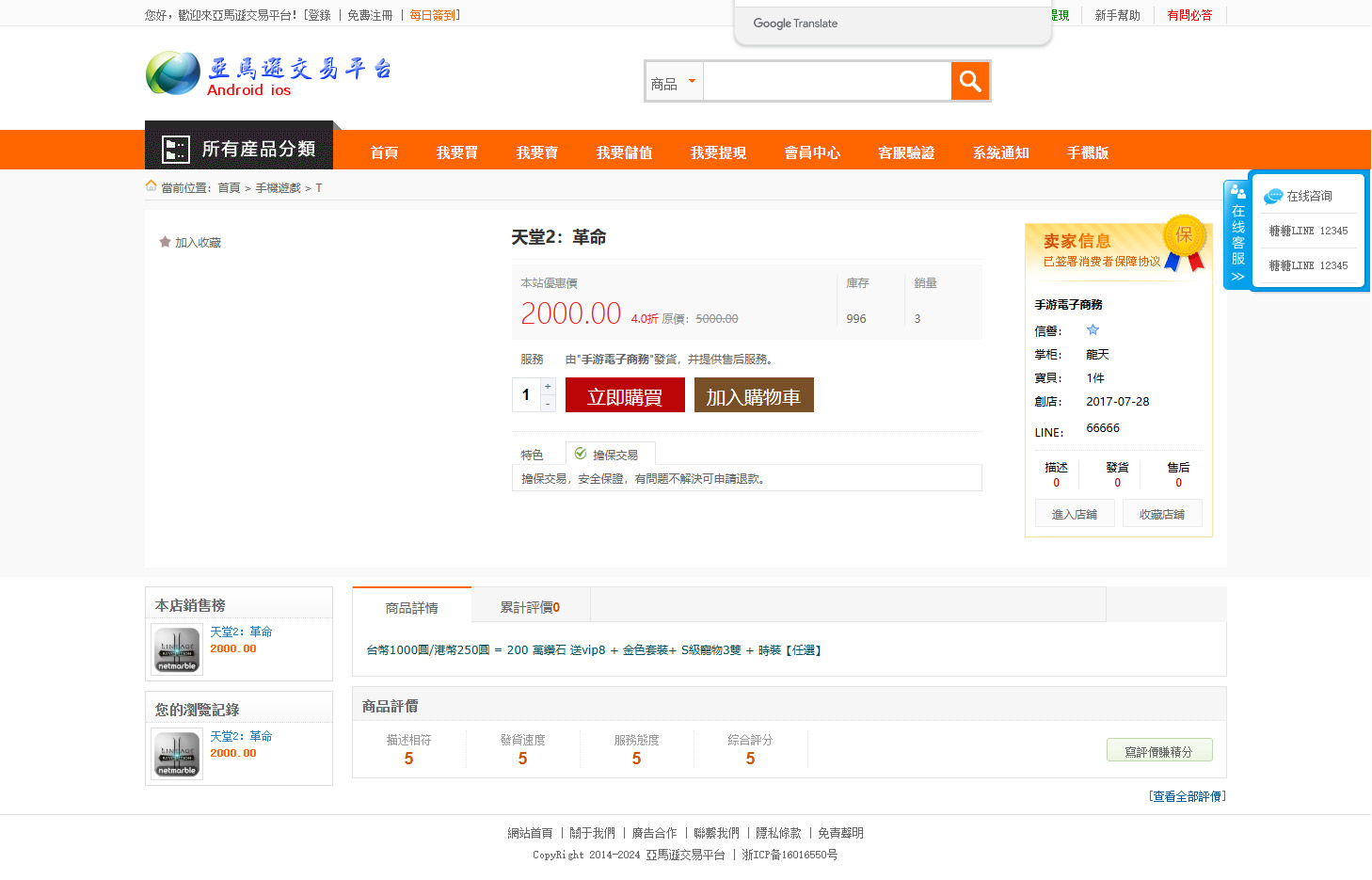Click the seller guarantee medal badge
The height and width of the screenshot is (880, 1372).
pyautogui.click(x=1184, y=242)
